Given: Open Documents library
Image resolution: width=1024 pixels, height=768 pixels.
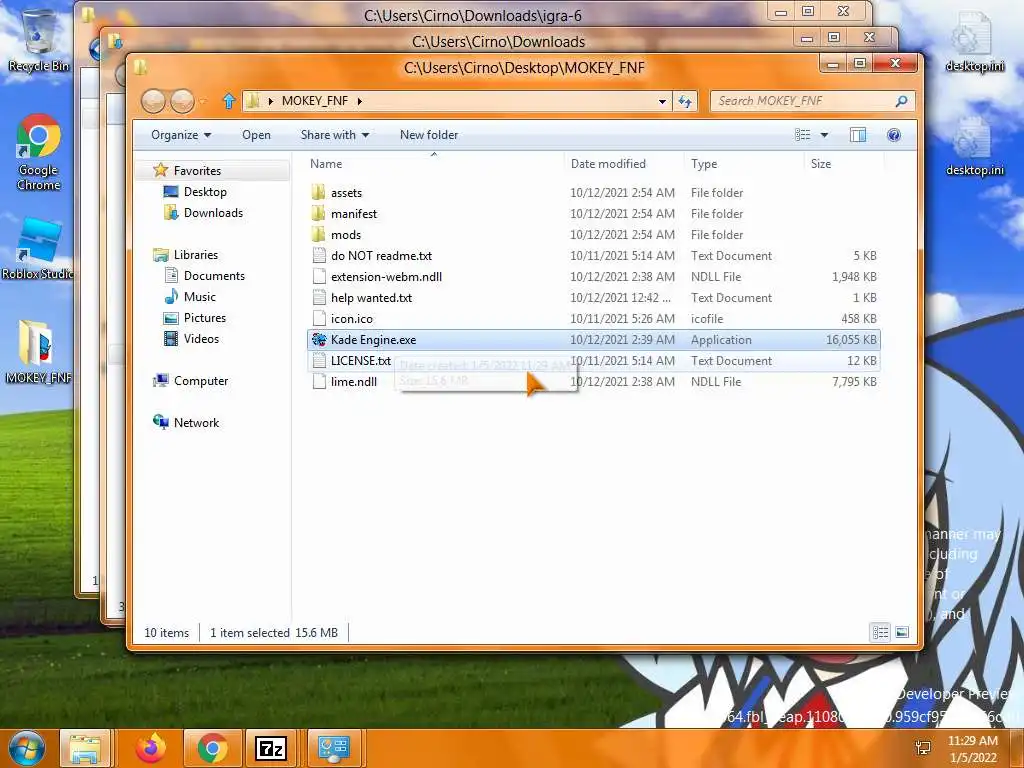Looking at the screenshot, I should coord(214,276).
